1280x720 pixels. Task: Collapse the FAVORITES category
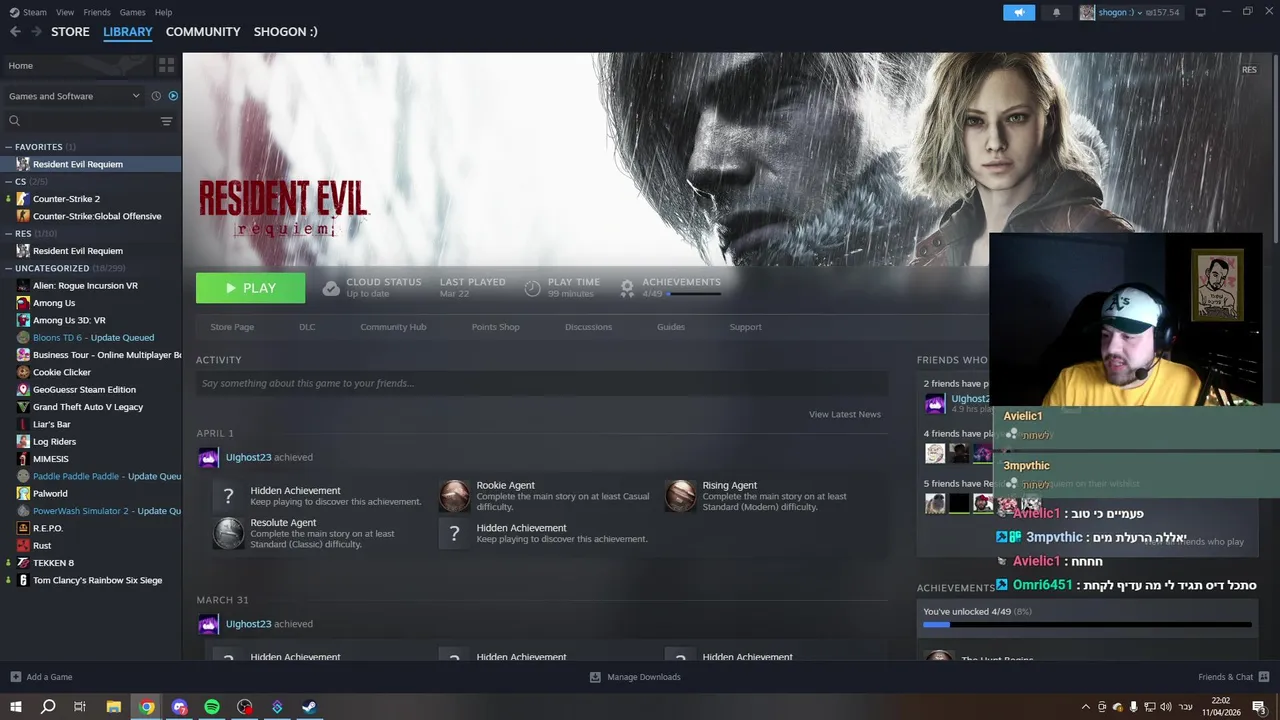[x=9, y=147]
